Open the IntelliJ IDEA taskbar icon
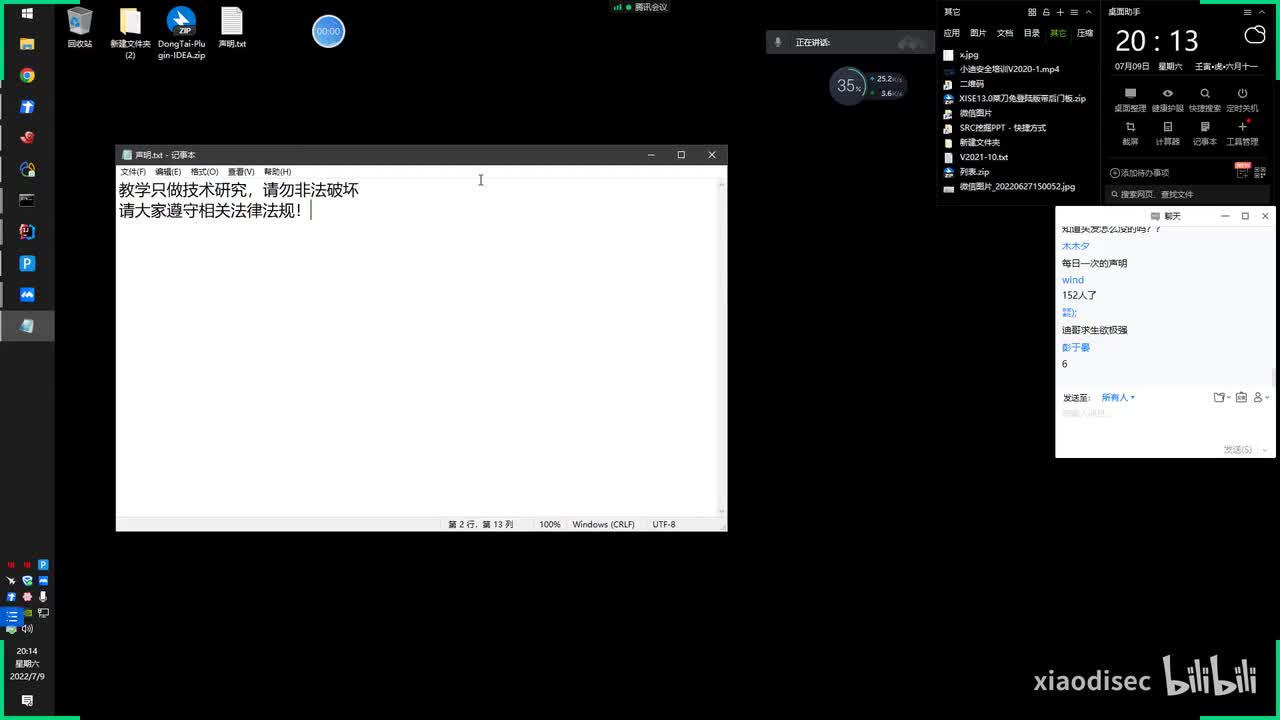This screenshot has height=720, width=1280. 27,232
